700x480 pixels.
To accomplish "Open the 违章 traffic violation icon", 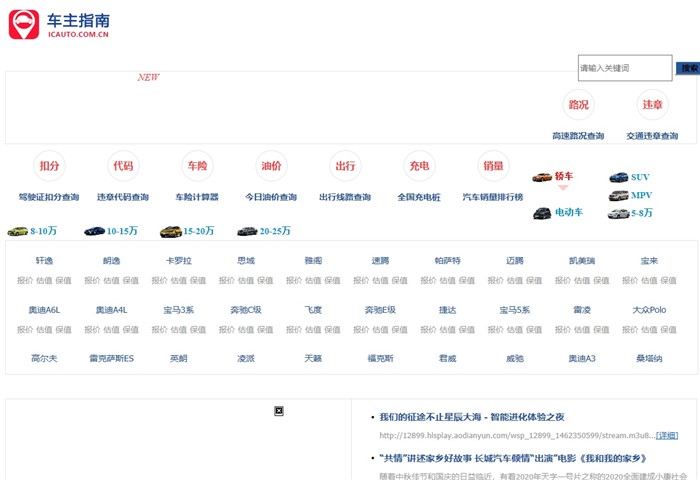I will click(652, 104).
